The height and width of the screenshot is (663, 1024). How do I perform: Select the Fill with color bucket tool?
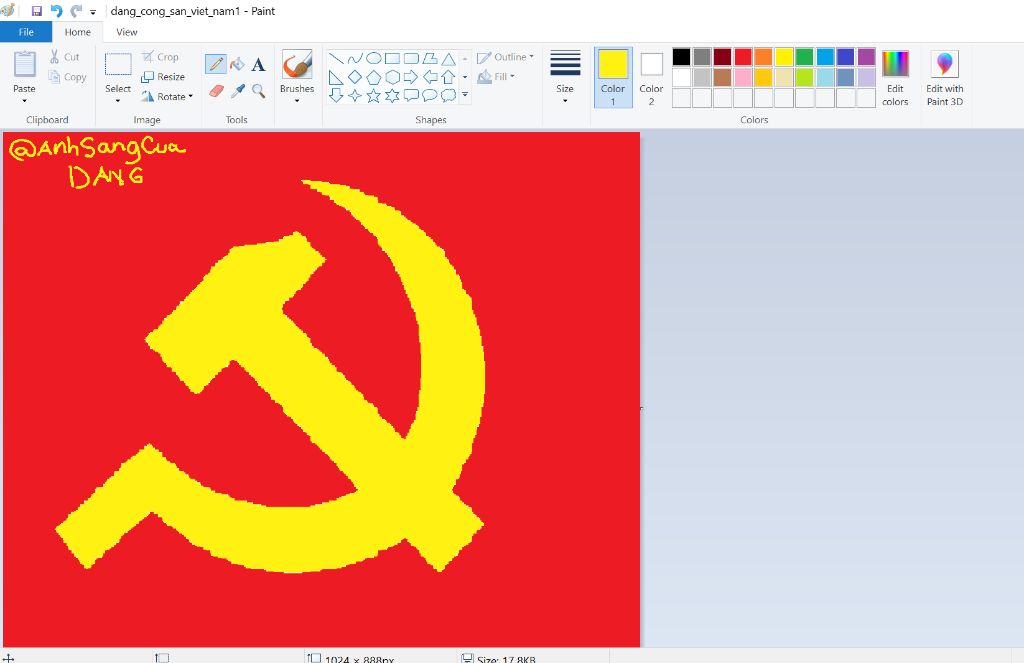pos(237,64)
